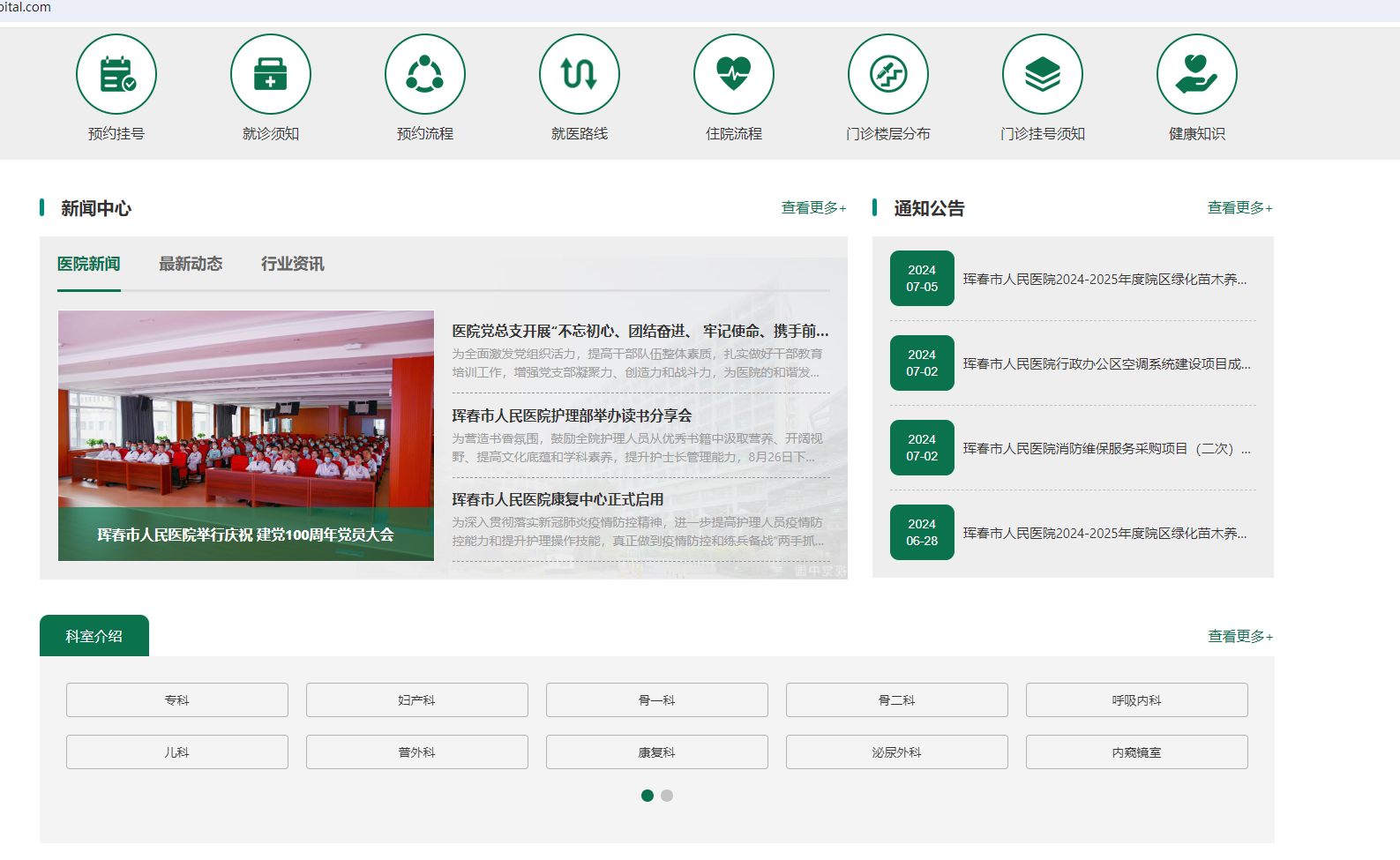
Task: Open the 内窥镜室 department button
Action: [x=1137, y=752]
